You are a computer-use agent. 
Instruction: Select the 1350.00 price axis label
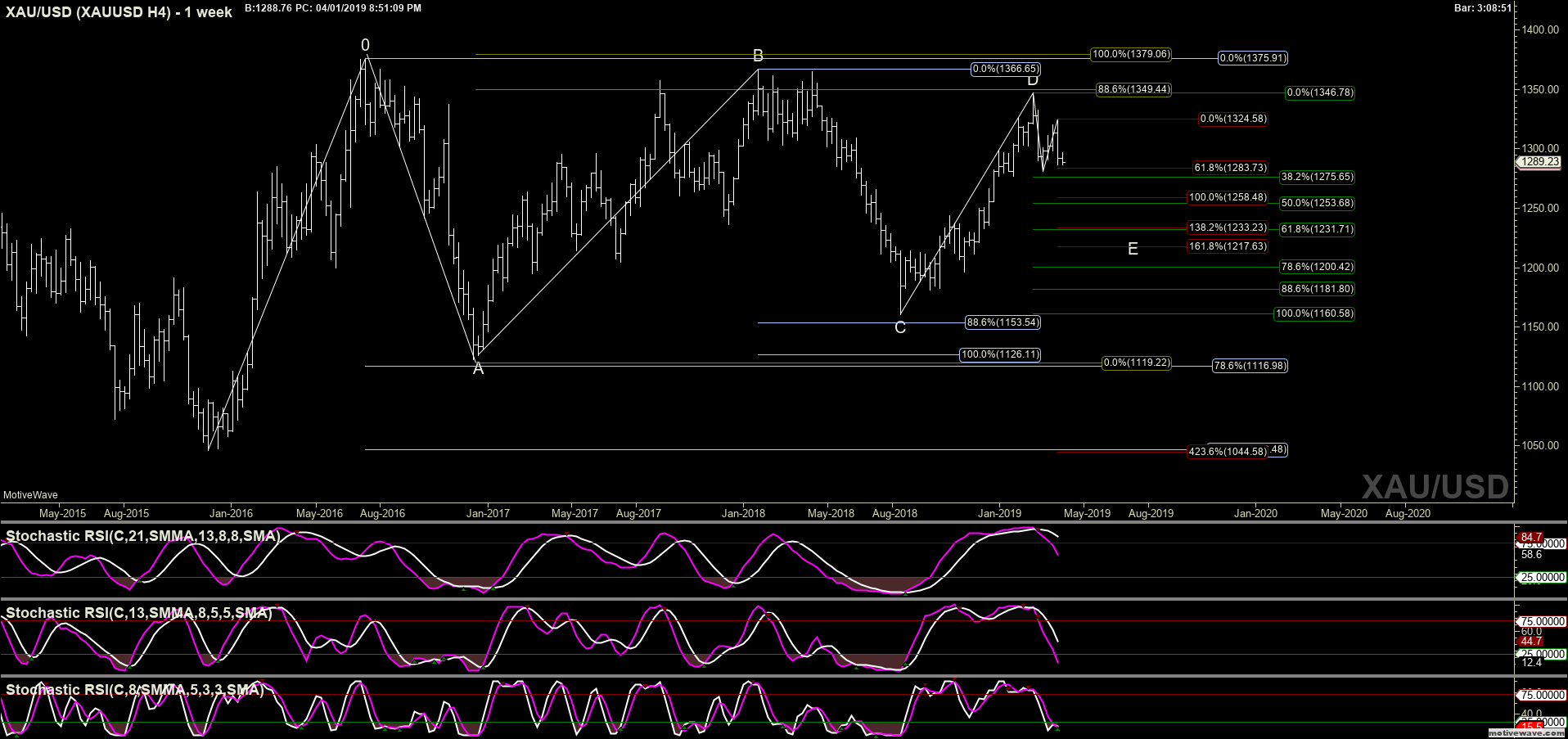[x=1540, y=89]
